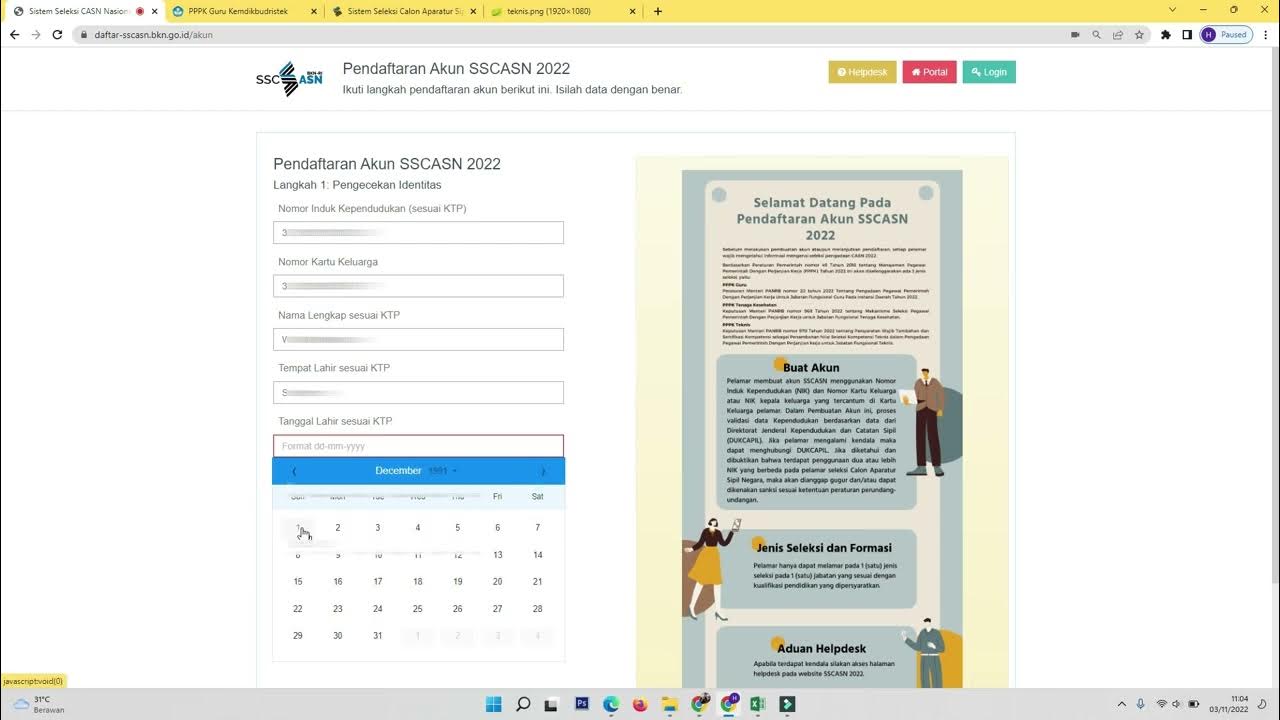This screenshot has width=1280, height=720.
Task: Open the Windows Start menu
Action: [494, 704]
